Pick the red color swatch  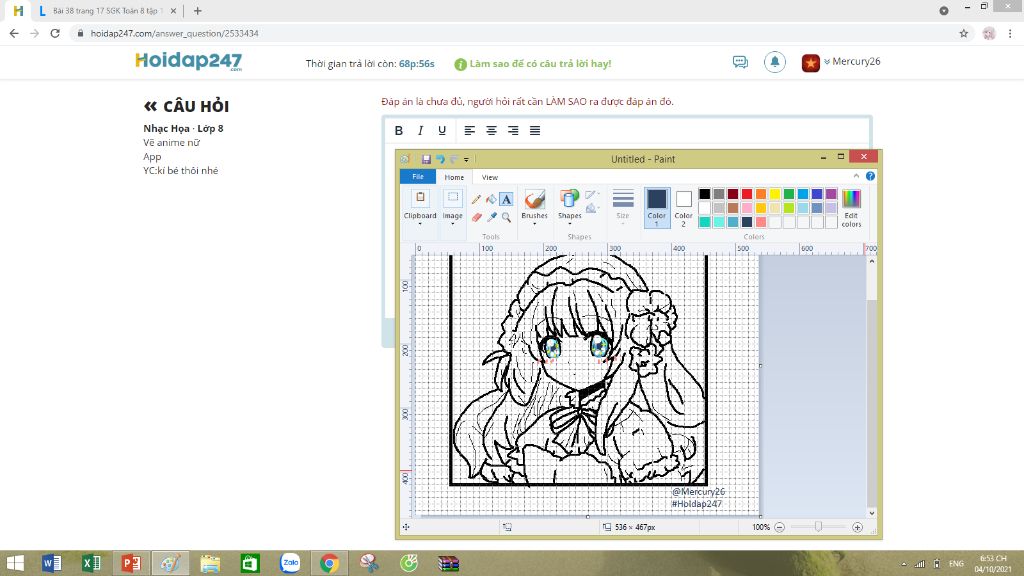[746, 193]
